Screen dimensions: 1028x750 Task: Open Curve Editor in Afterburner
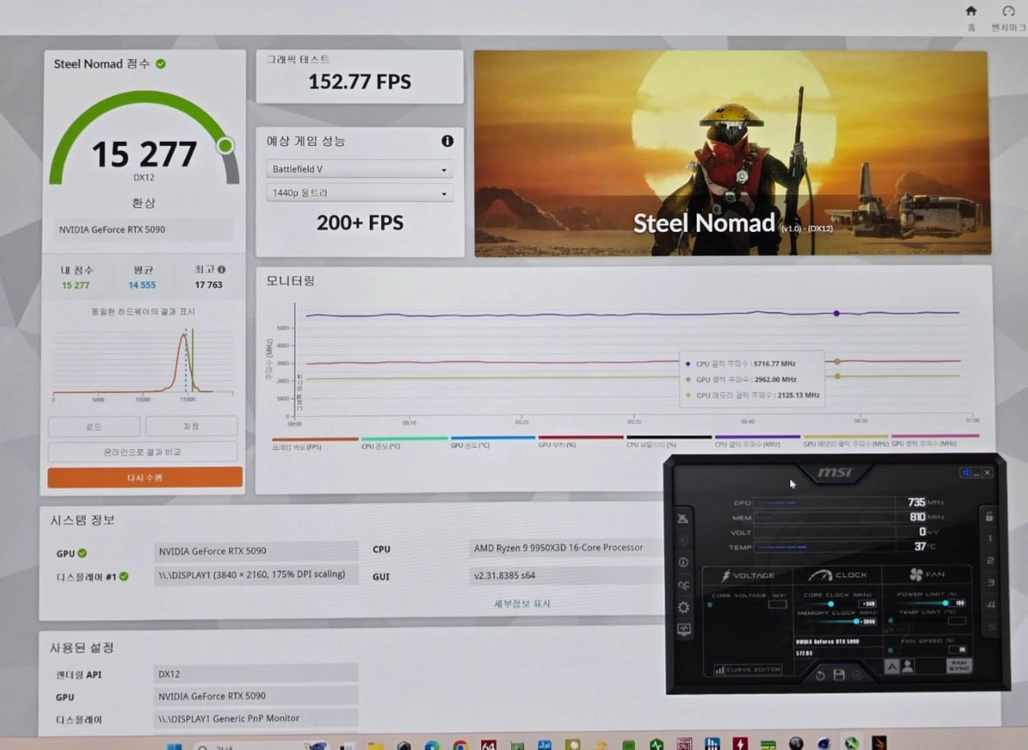748,669
